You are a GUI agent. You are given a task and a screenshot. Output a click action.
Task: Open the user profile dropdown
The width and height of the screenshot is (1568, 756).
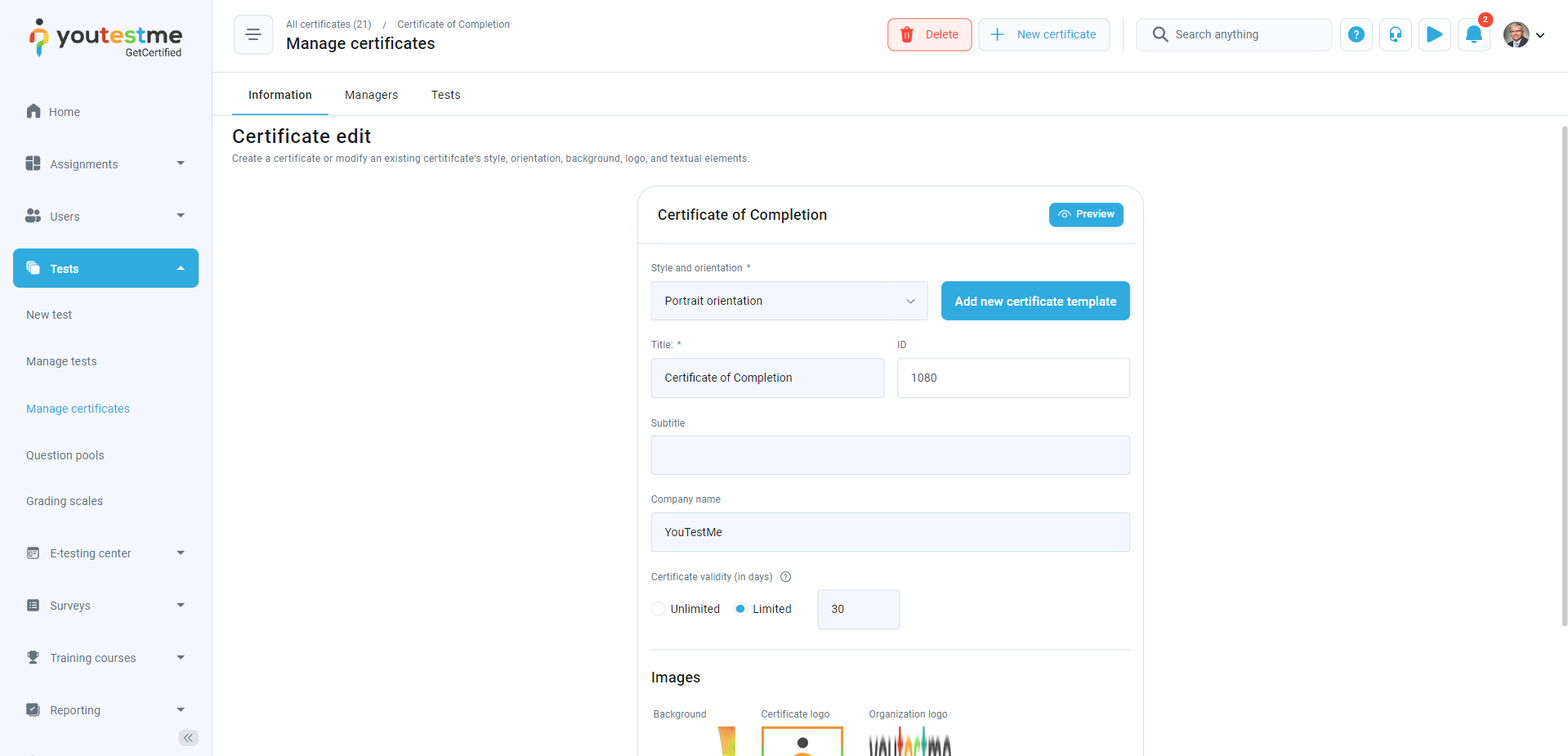[1524, 34]
